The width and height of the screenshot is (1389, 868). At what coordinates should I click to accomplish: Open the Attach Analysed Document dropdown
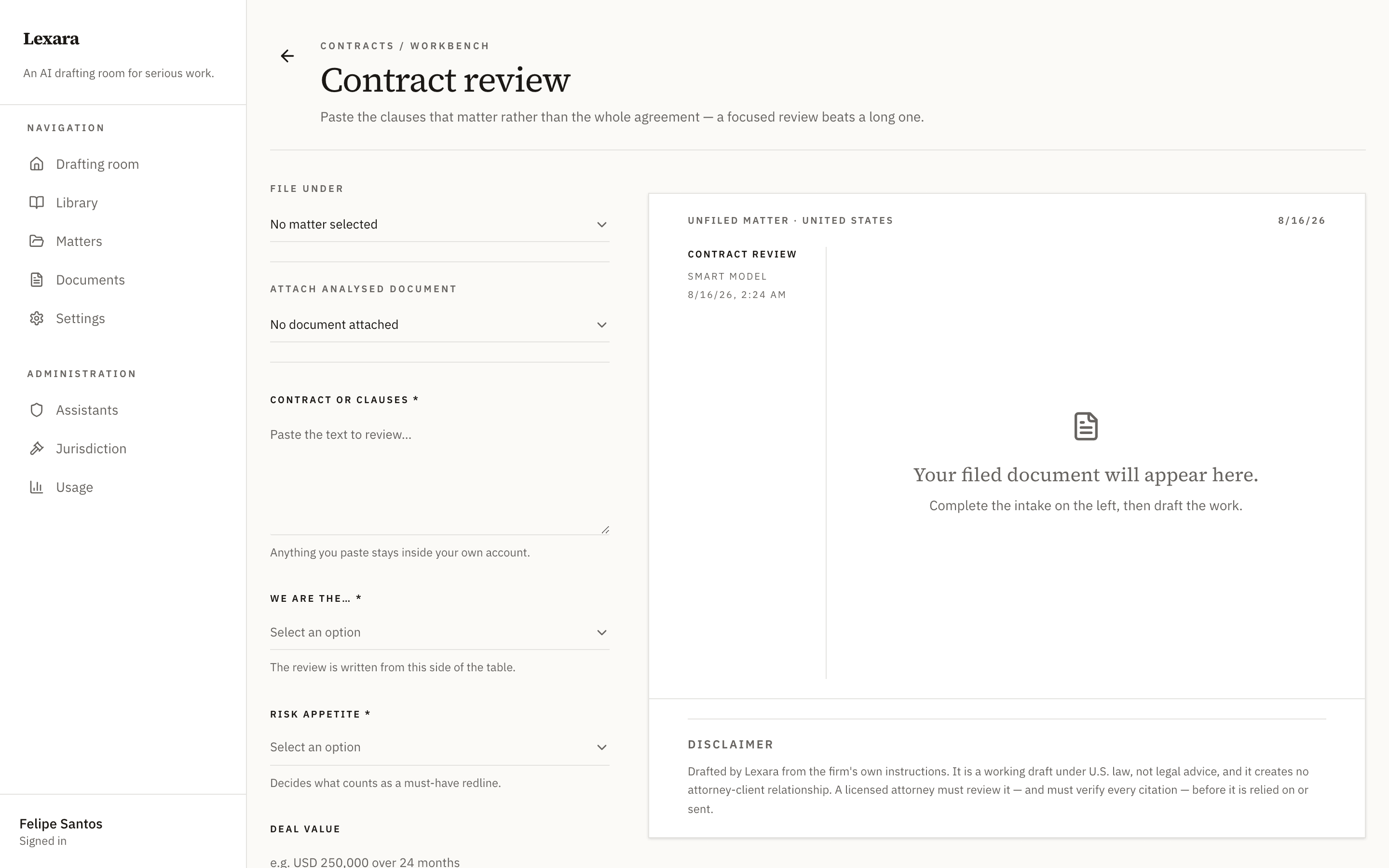point(440,325)
